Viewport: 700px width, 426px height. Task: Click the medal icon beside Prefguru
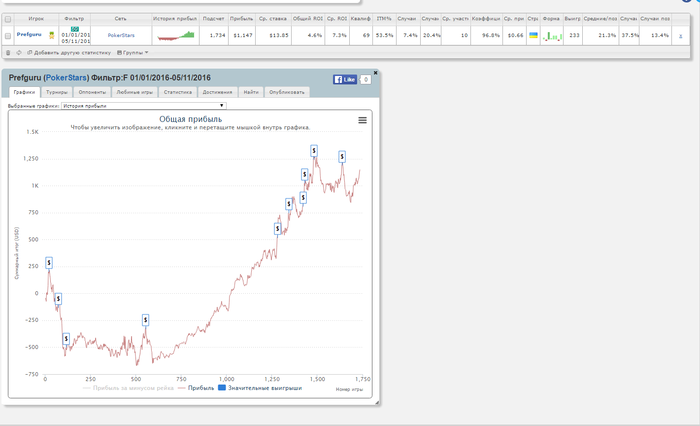click(x=51, y=35)
